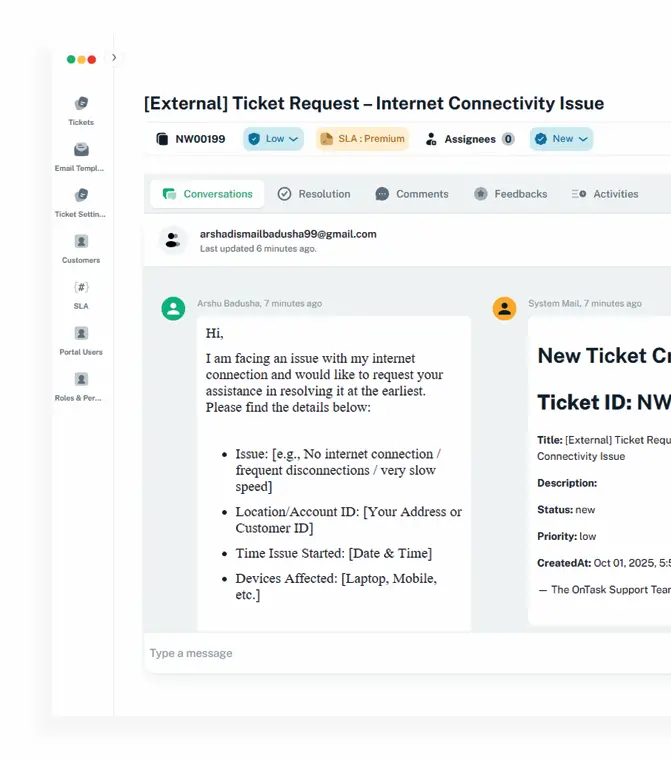Open the Activities tab
This screenshot has width=671, height=761.
coord(605,194)
